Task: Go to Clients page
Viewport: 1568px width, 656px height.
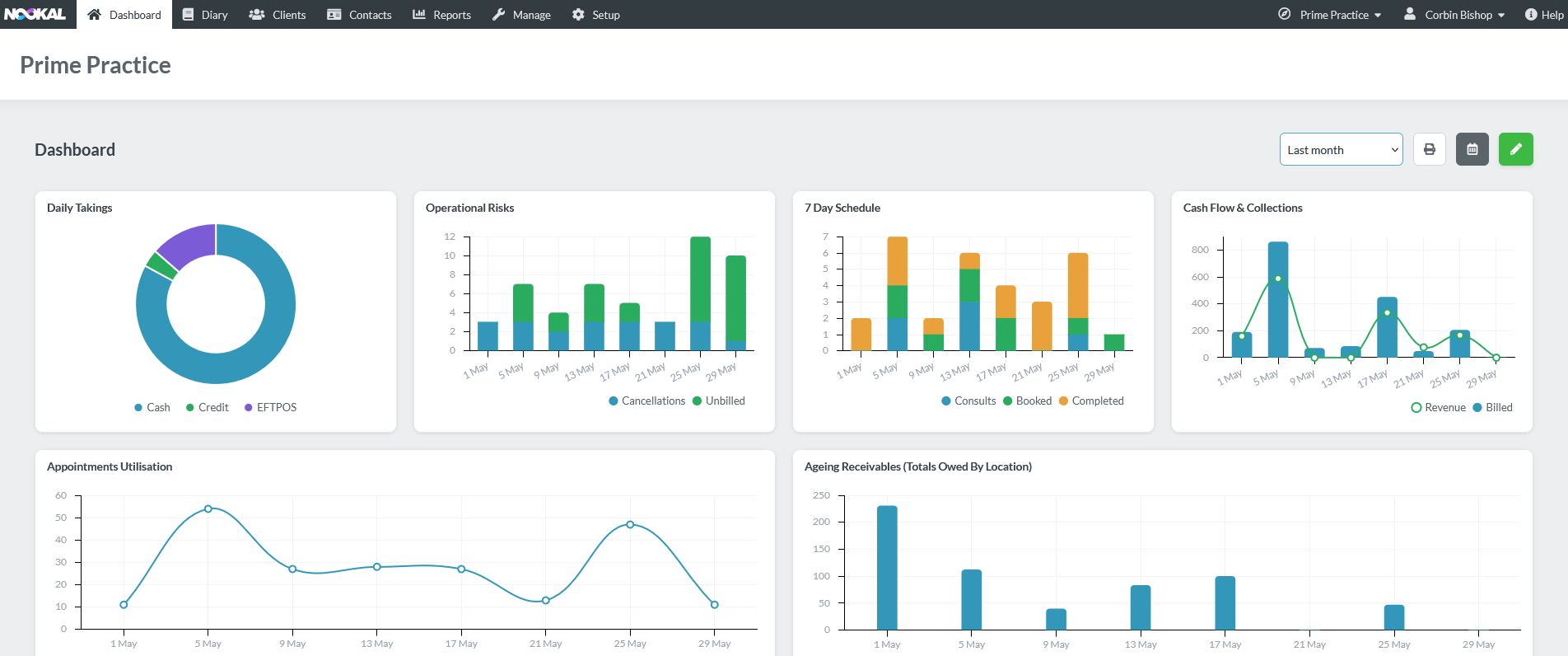Action: point(278,15)
